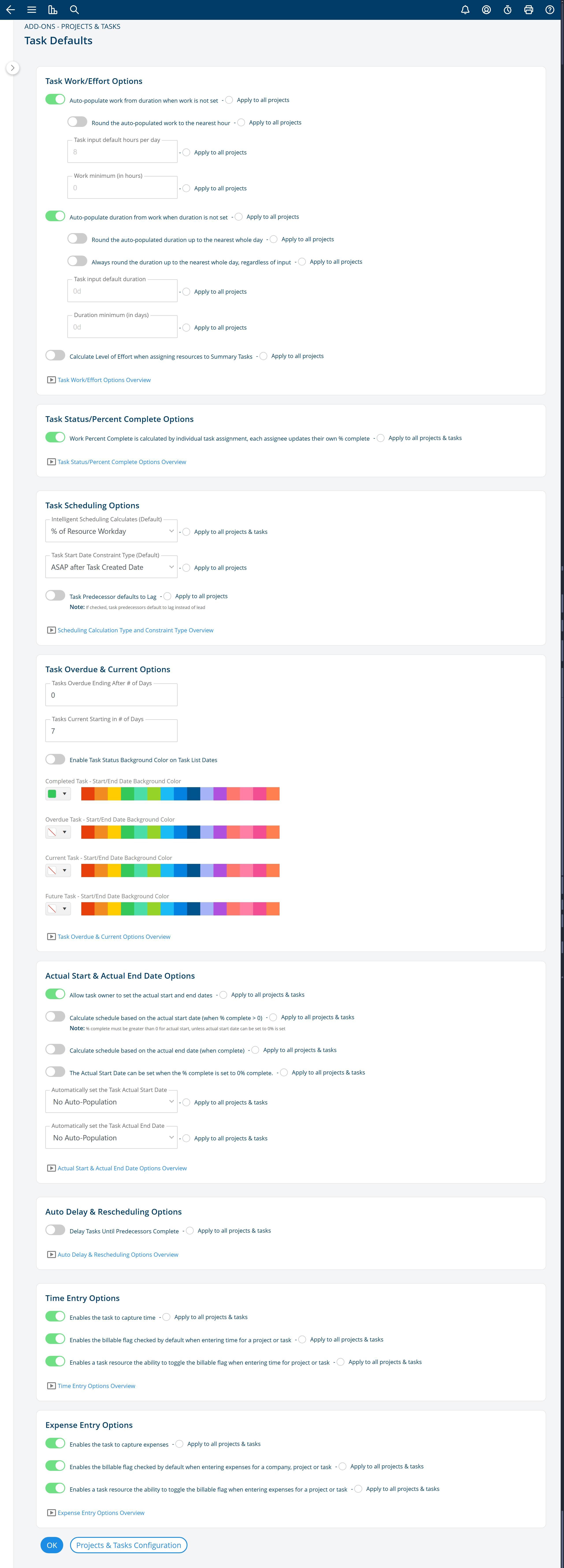Toggle allow task owner to set actual dates

55,994
